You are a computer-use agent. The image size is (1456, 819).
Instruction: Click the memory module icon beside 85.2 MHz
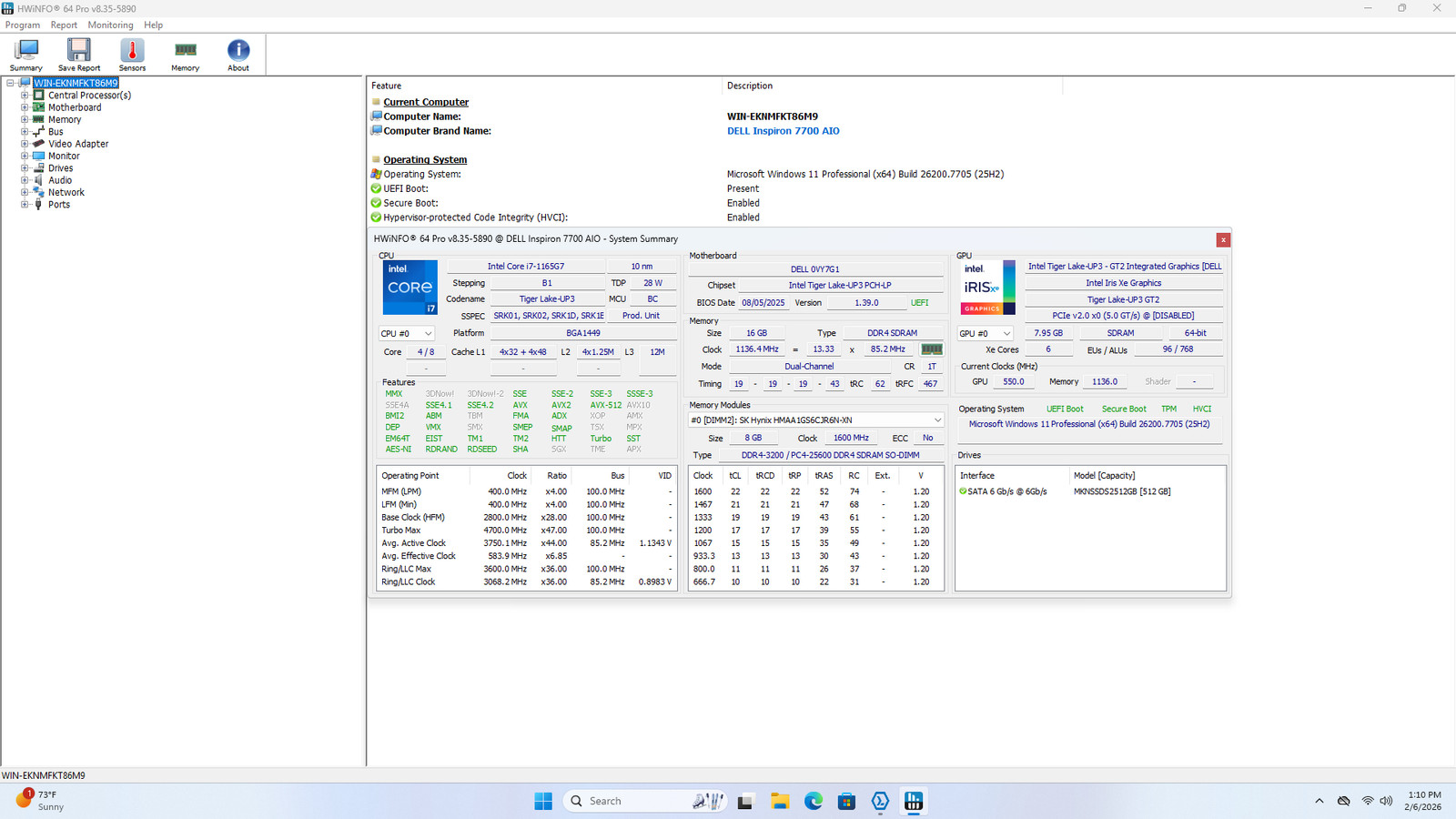932,349
